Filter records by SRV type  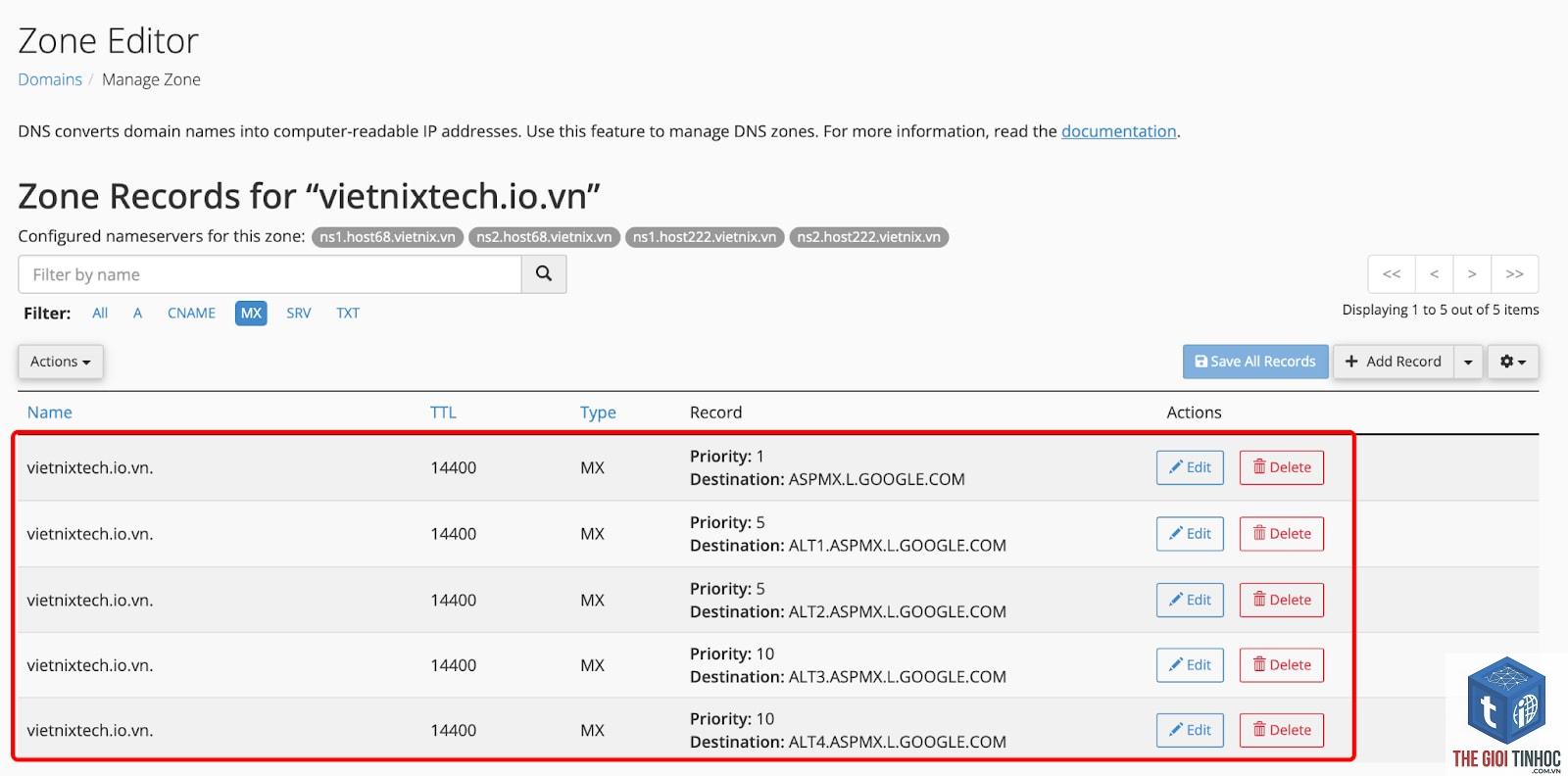(299, 314)
